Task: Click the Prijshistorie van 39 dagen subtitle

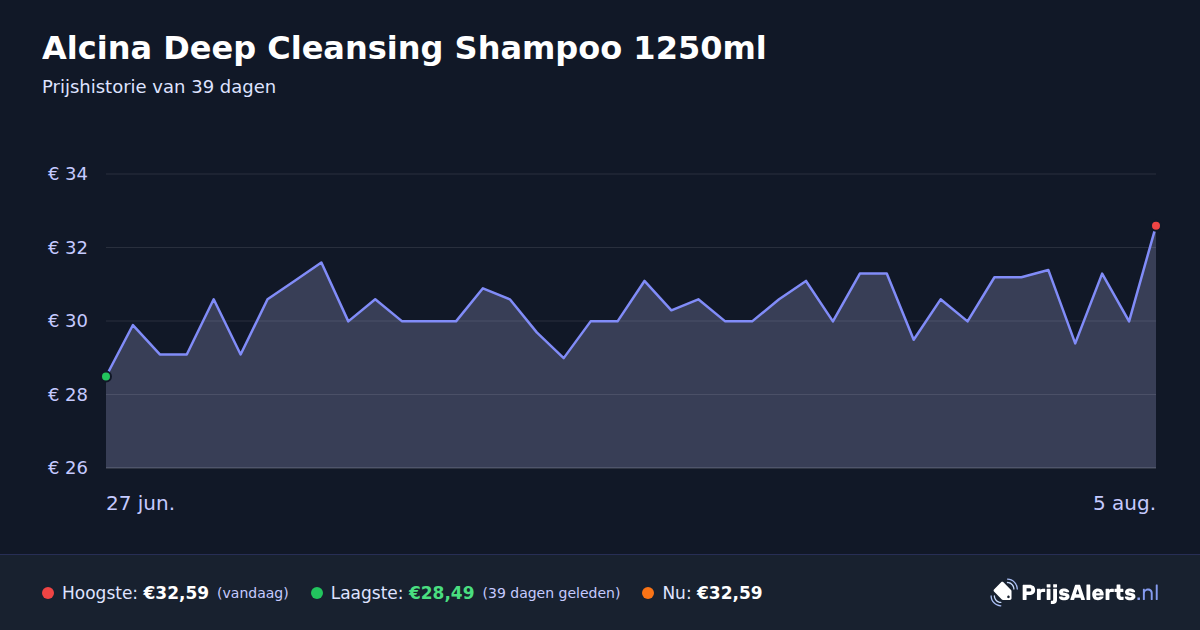Action: pos(159,87)
